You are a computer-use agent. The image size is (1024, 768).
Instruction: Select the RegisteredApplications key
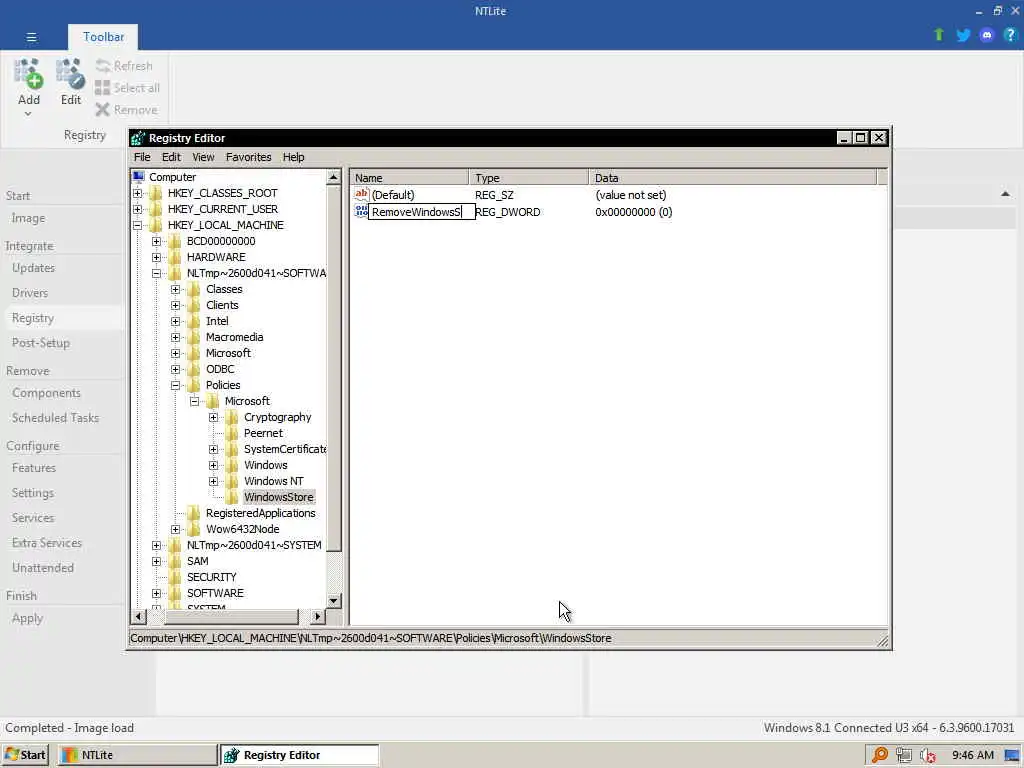coord(261,513)
